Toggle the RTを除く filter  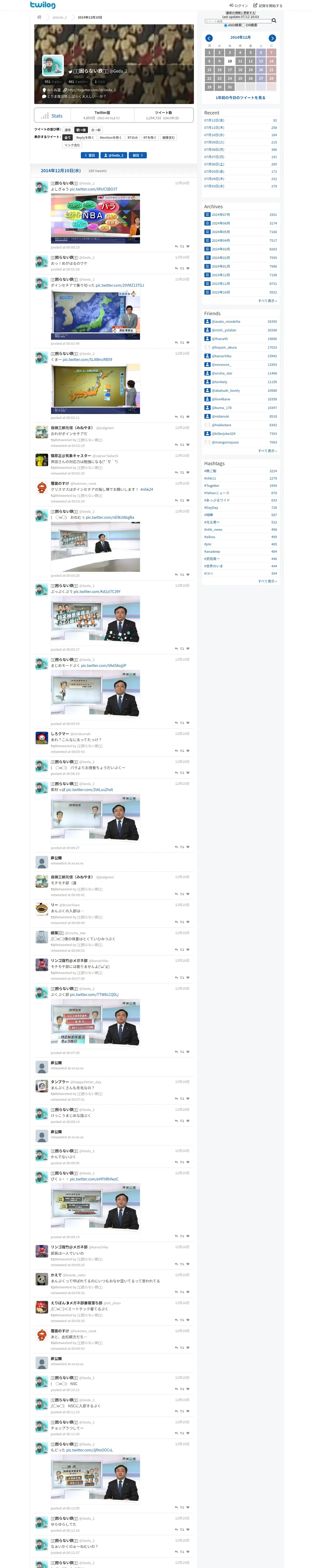tap(150, 137)
